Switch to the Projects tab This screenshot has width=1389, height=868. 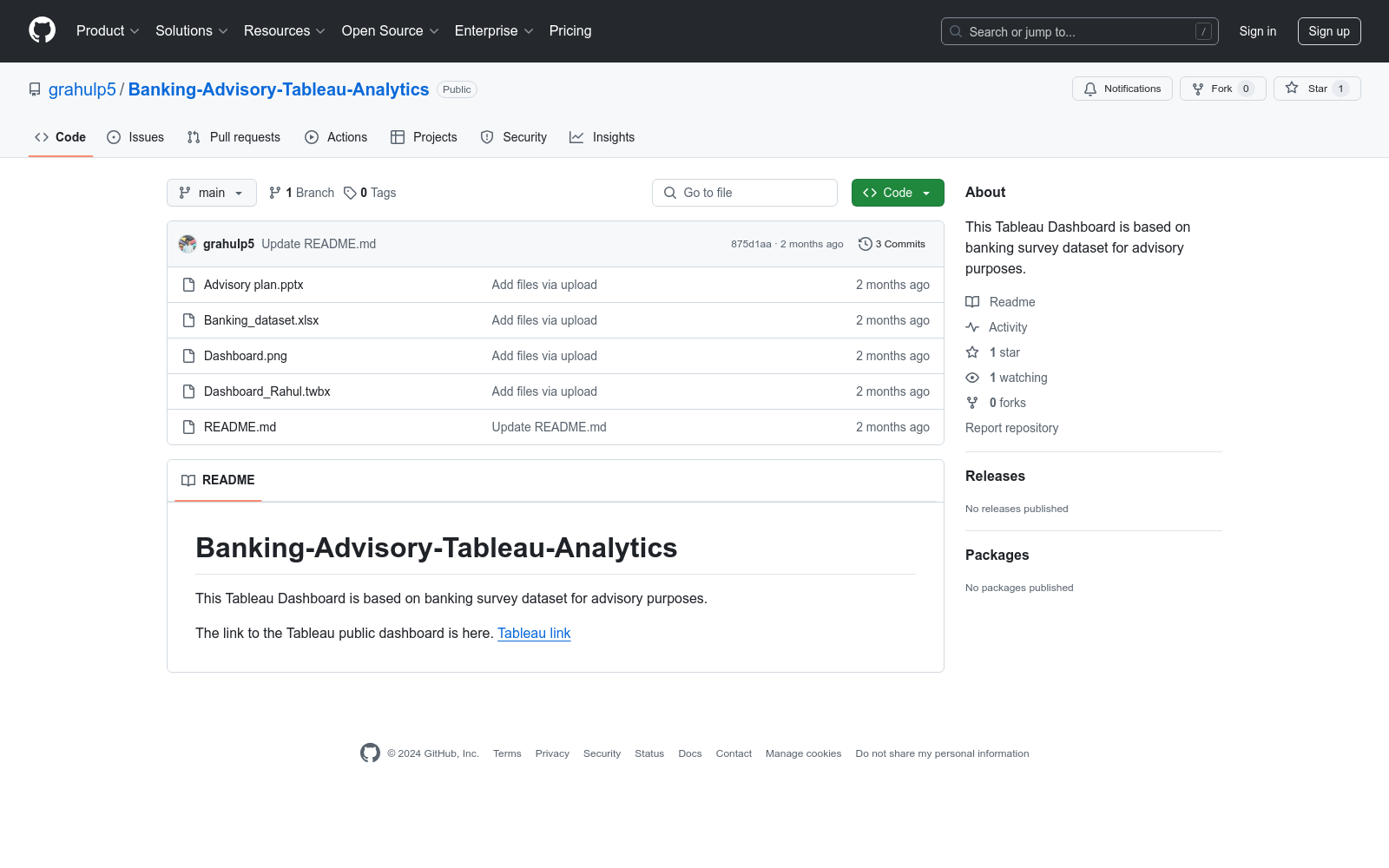[424, 137]
